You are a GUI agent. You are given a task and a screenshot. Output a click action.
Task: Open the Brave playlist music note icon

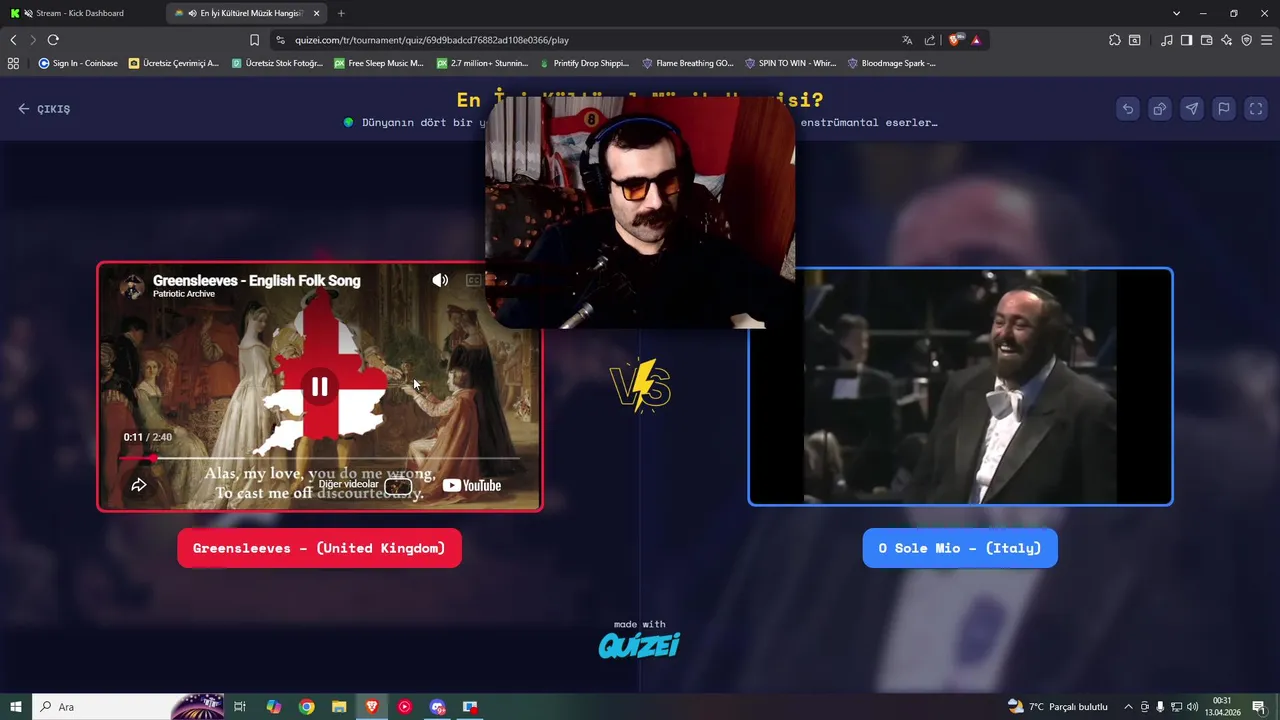[1167, 40]
